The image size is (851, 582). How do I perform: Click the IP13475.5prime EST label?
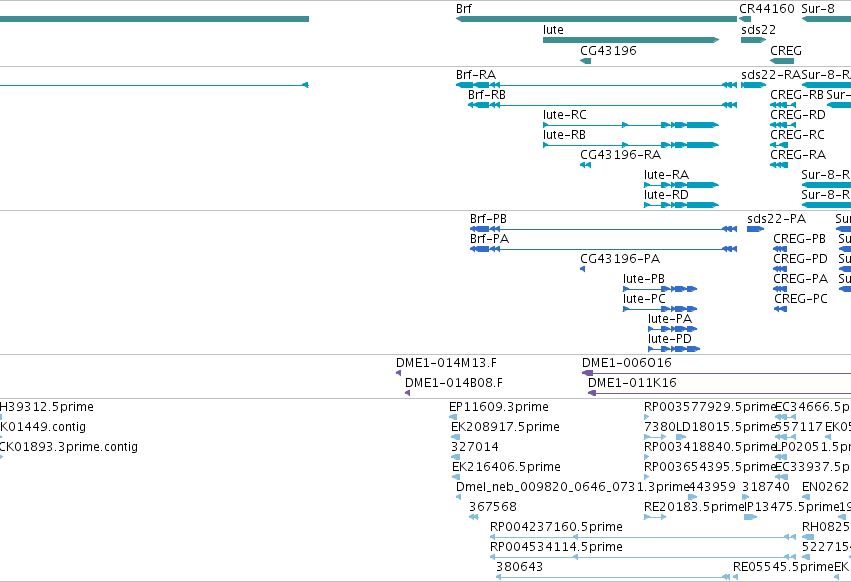[x=791, y=507]
